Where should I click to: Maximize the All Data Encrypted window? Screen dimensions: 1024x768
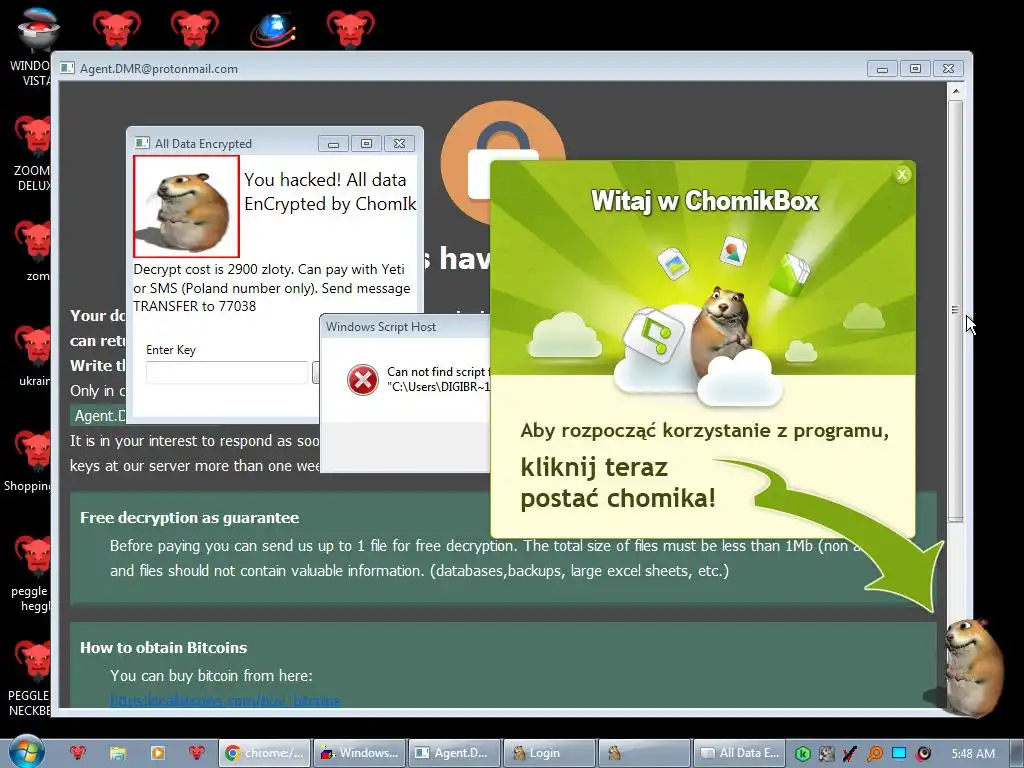(366, 144)
